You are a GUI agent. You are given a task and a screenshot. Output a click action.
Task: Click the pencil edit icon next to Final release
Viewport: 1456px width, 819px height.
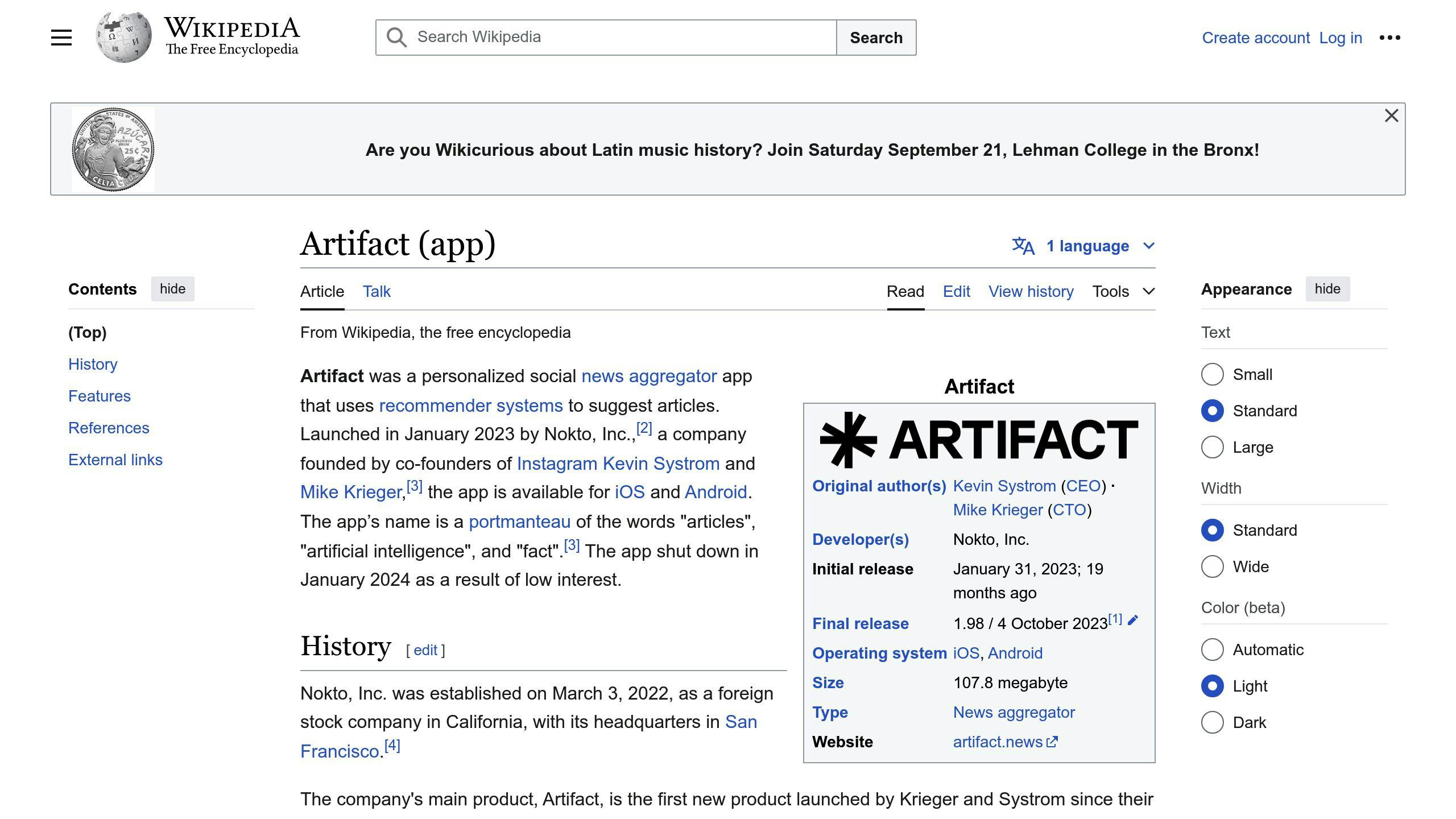coord(1133,620)
